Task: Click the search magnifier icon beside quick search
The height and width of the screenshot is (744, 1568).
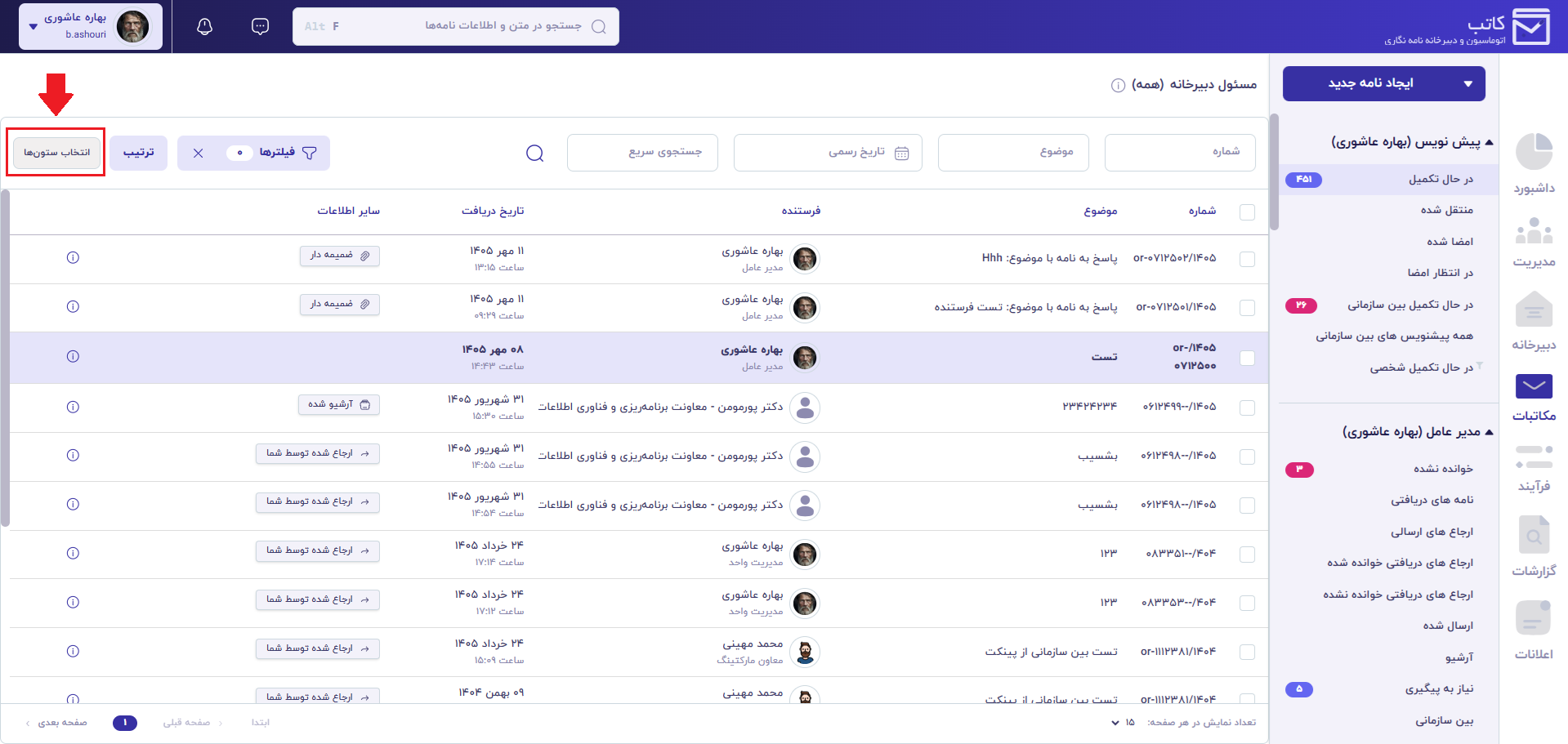Action: [535, 153]
